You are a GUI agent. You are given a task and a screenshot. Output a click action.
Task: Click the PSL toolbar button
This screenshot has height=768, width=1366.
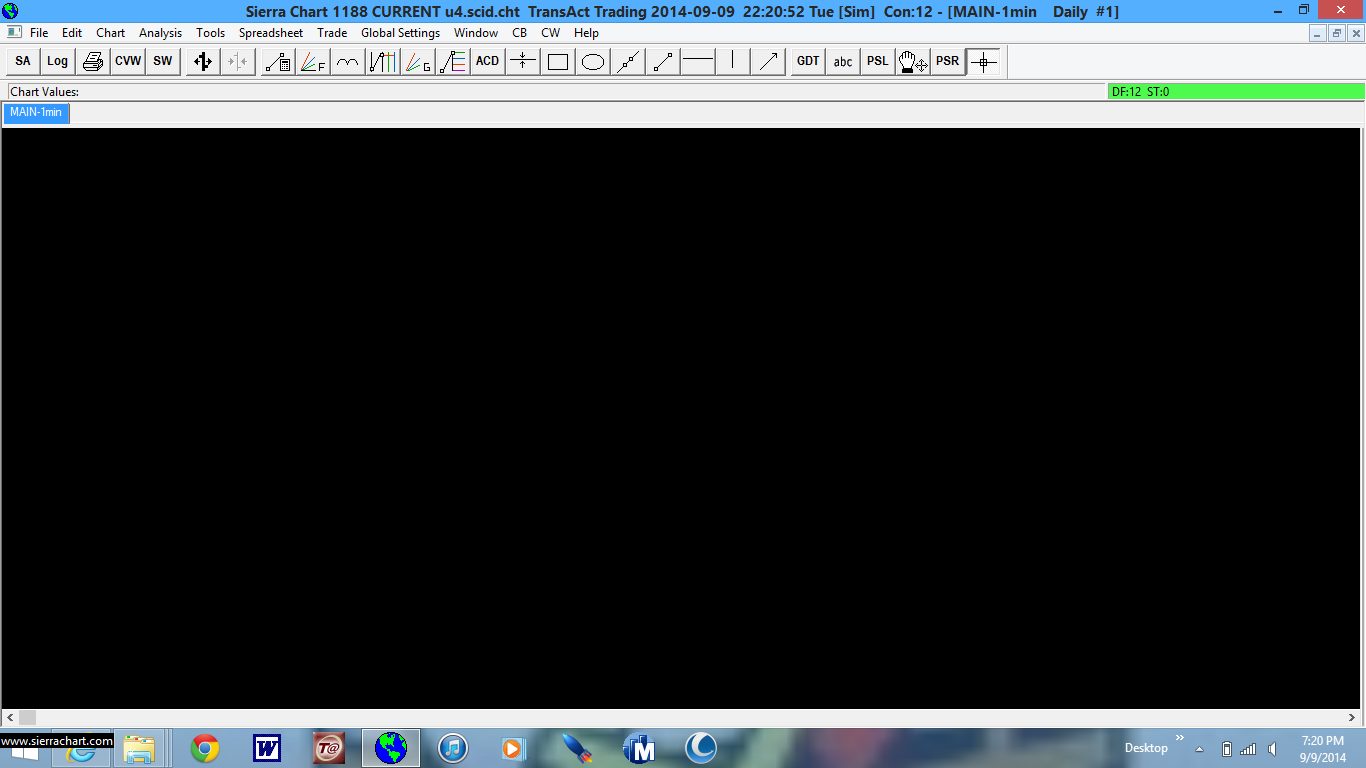[x=878, y=61]
